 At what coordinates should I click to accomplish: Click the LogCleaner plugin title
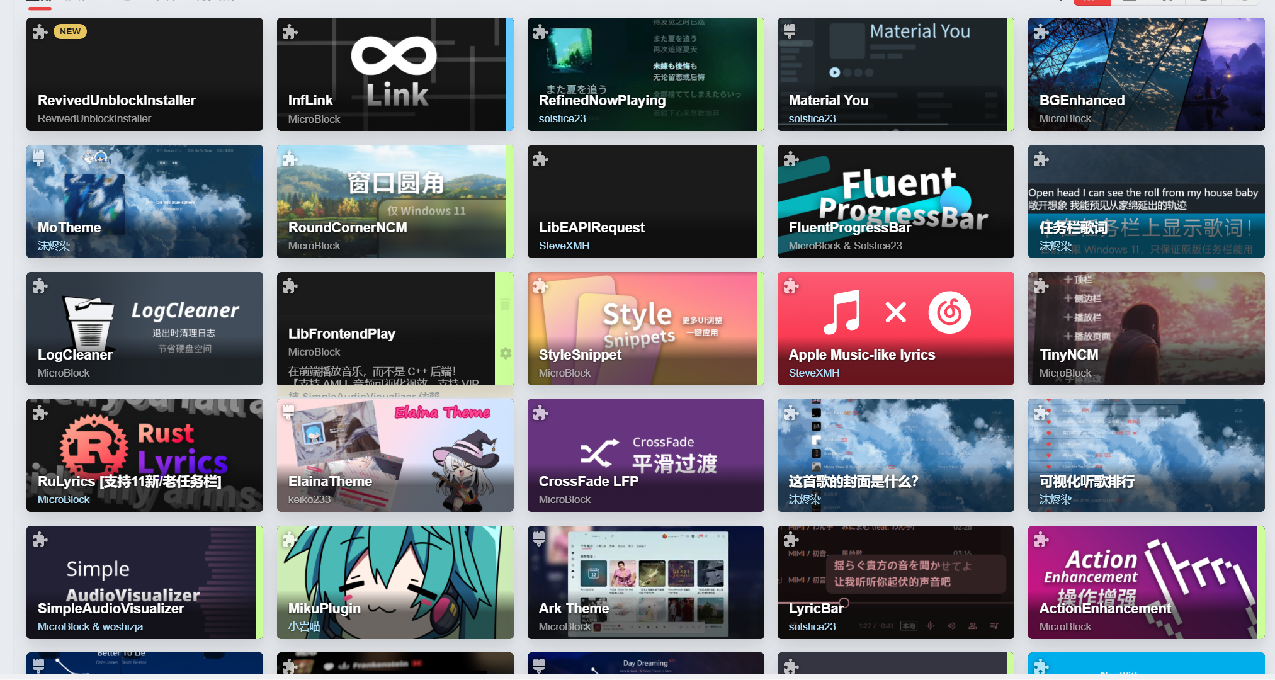[x=75, y=355]
